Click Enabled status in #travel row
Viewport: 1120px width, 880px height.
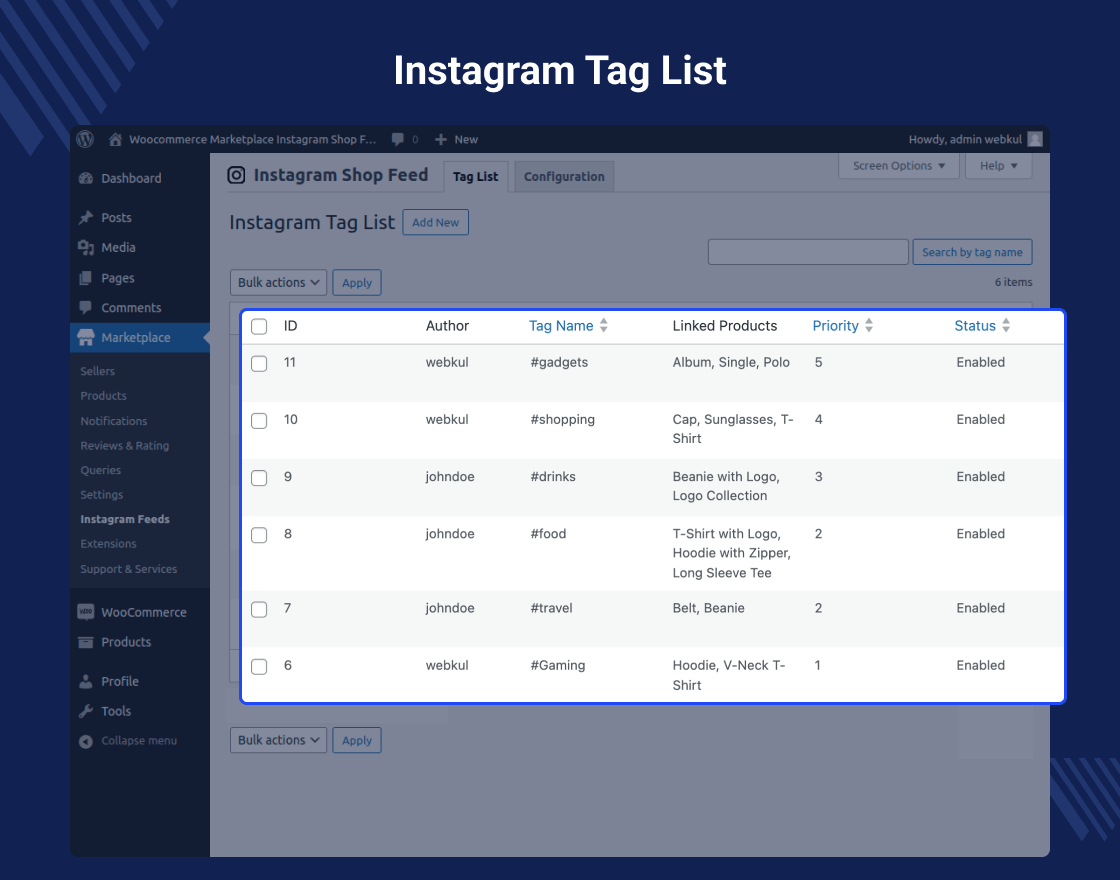tap(981, 608)
